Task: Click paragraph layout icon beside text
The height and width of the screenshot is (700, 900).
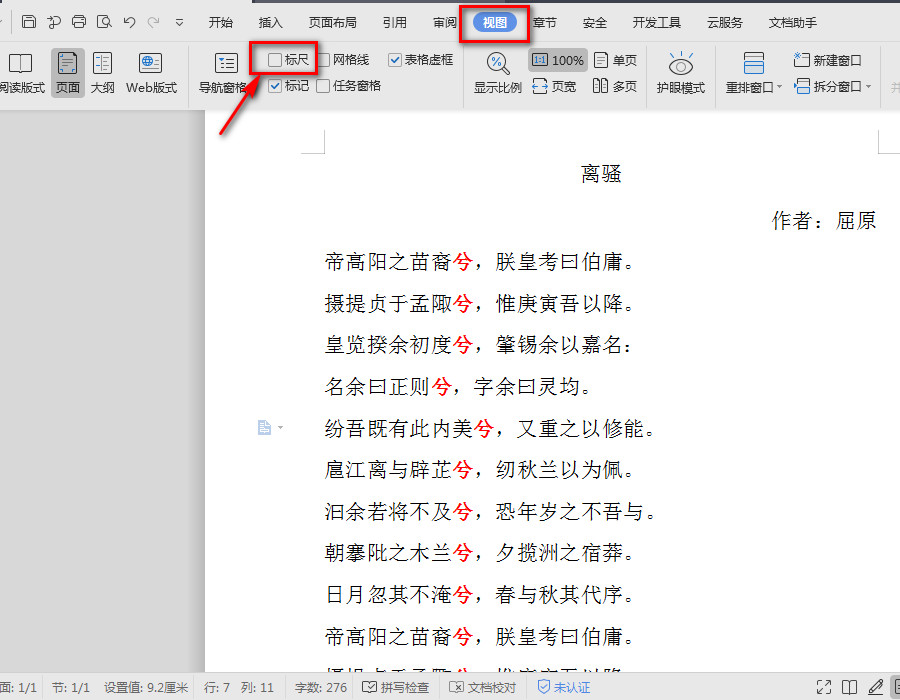Action: point(264,427)
